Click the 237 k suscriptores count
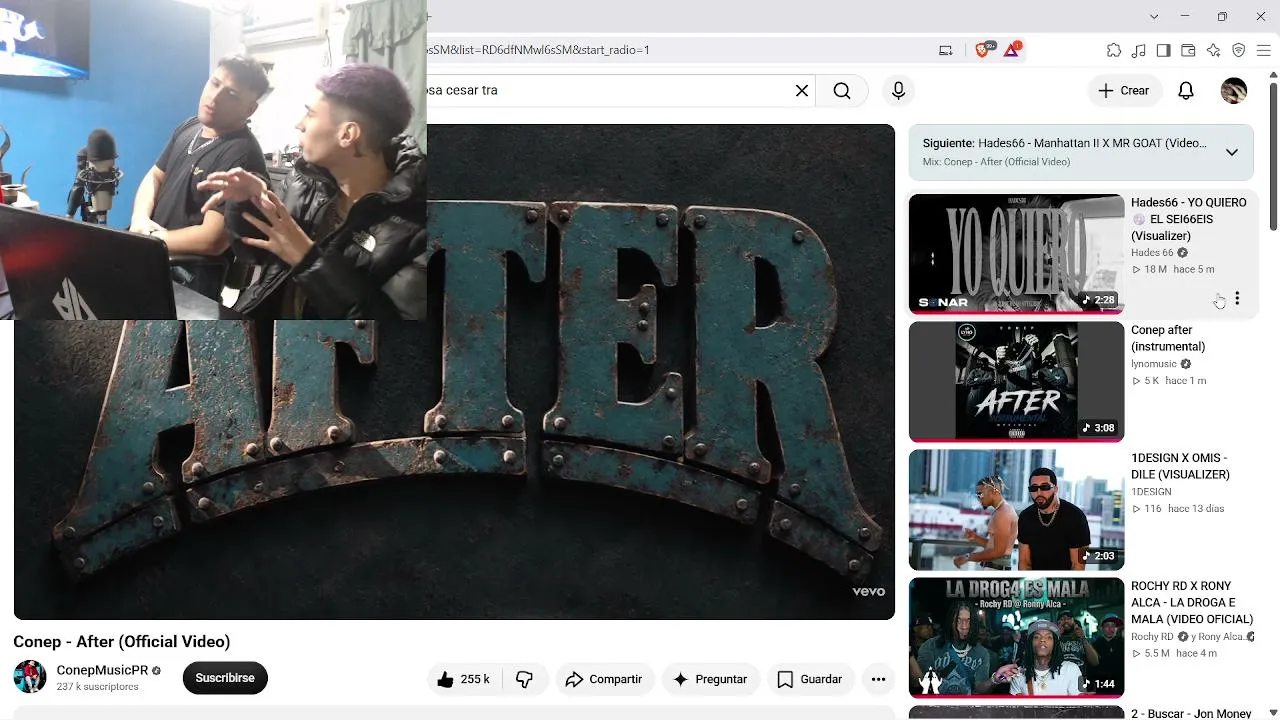 point(98,687)
